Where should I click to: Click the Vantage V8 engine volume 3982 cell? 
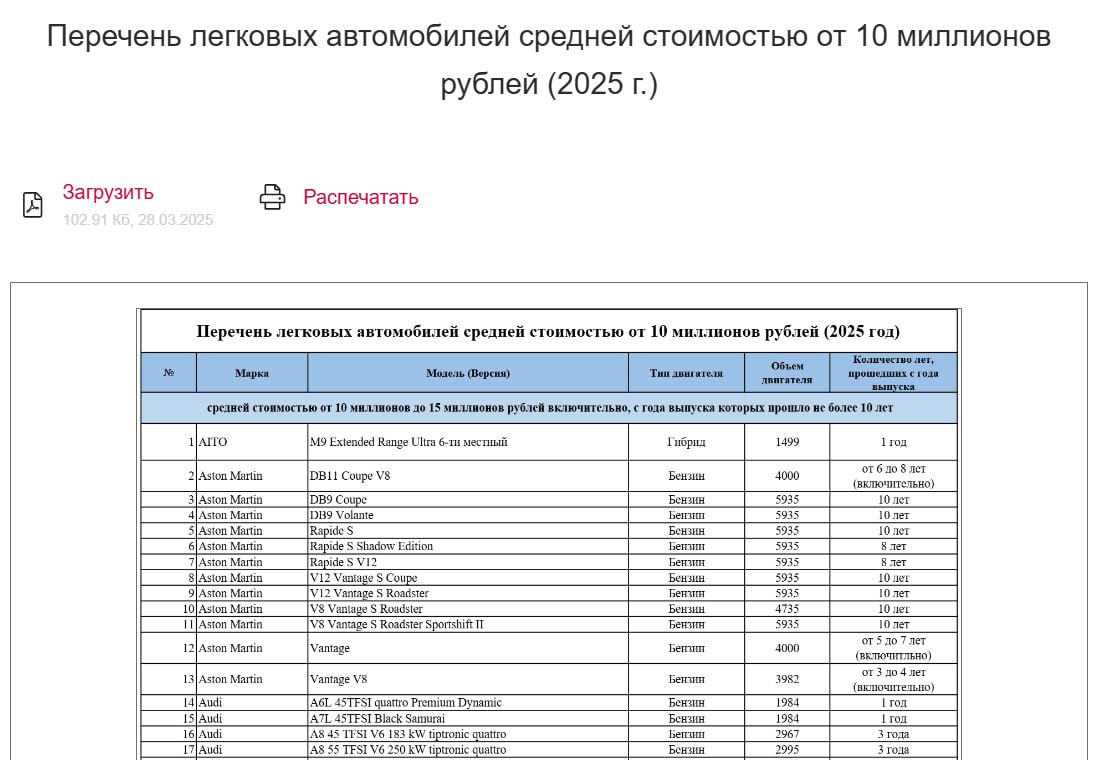click(x=787, y=679)
